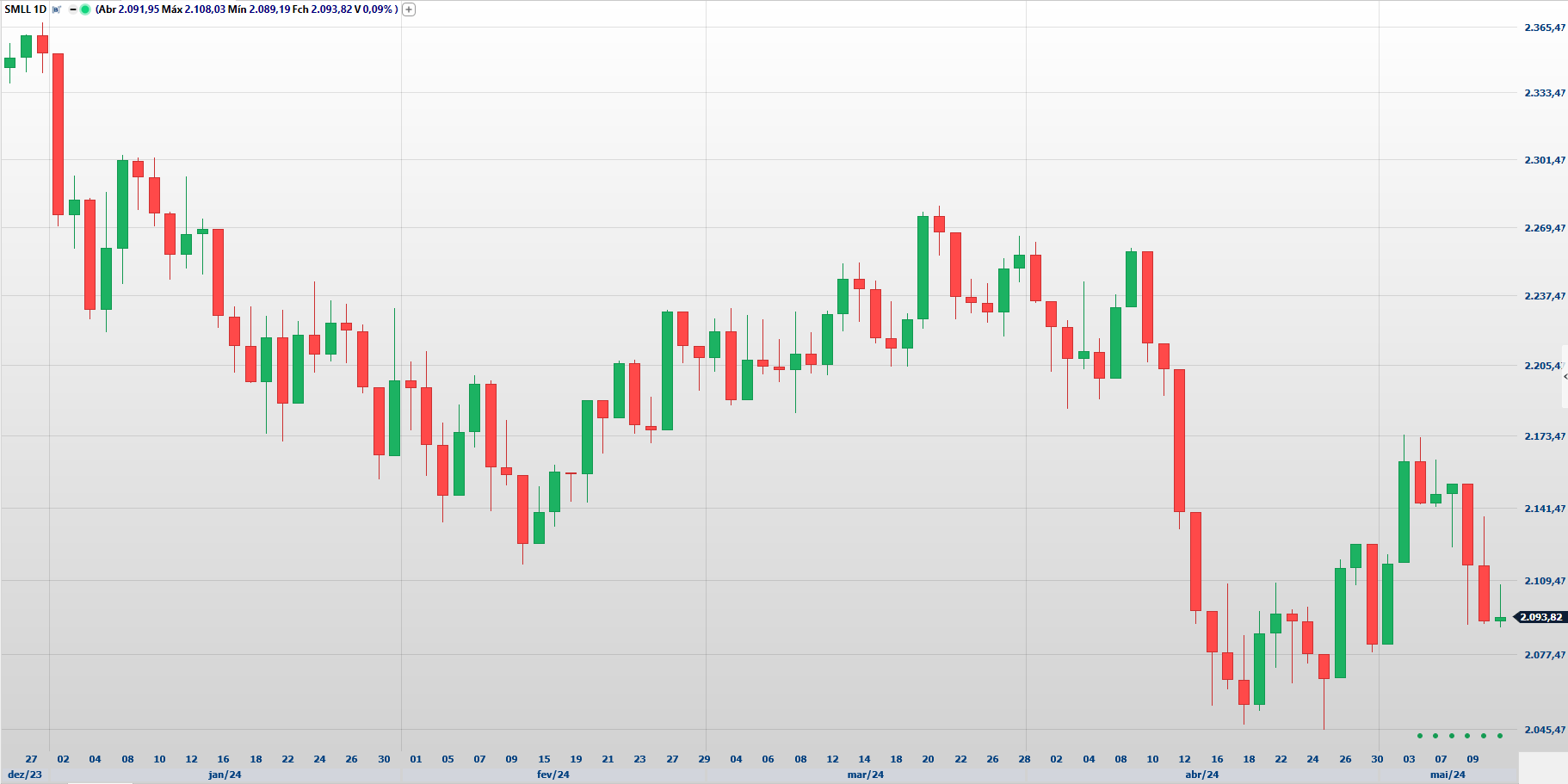
Task: Click the Abr 2.091,95 opening value text
Action: (x=128, y=9)
